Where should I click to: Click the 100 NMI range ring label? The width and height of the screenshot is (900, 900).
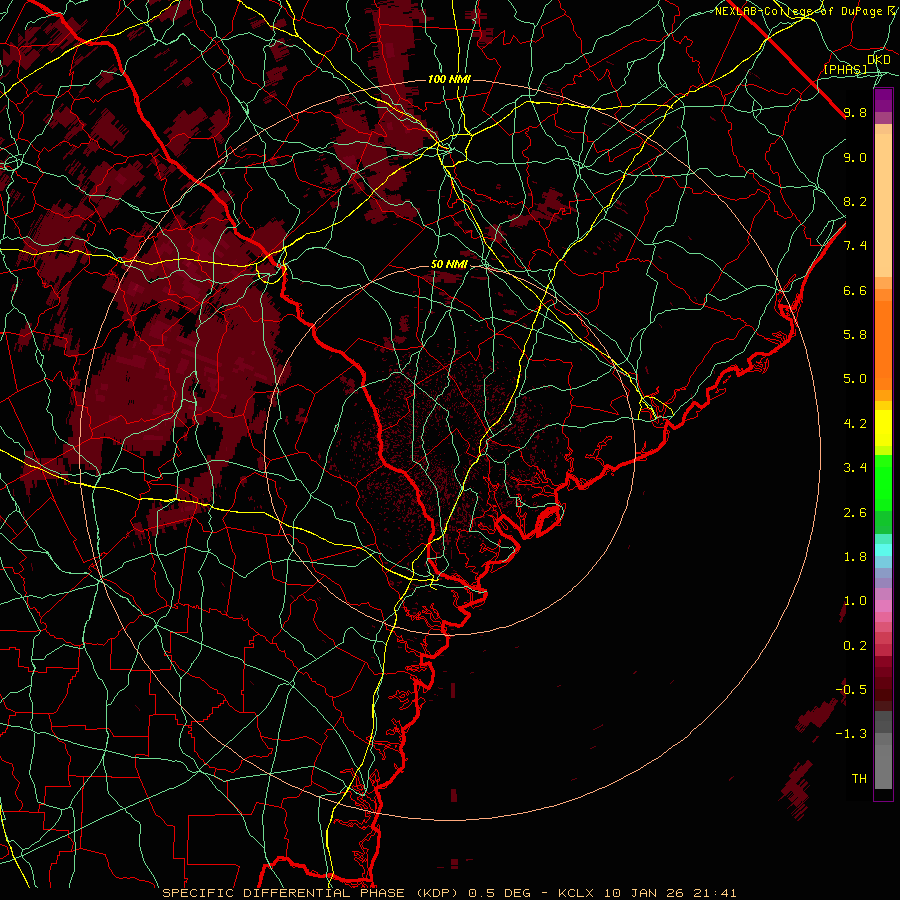point(449,79)
